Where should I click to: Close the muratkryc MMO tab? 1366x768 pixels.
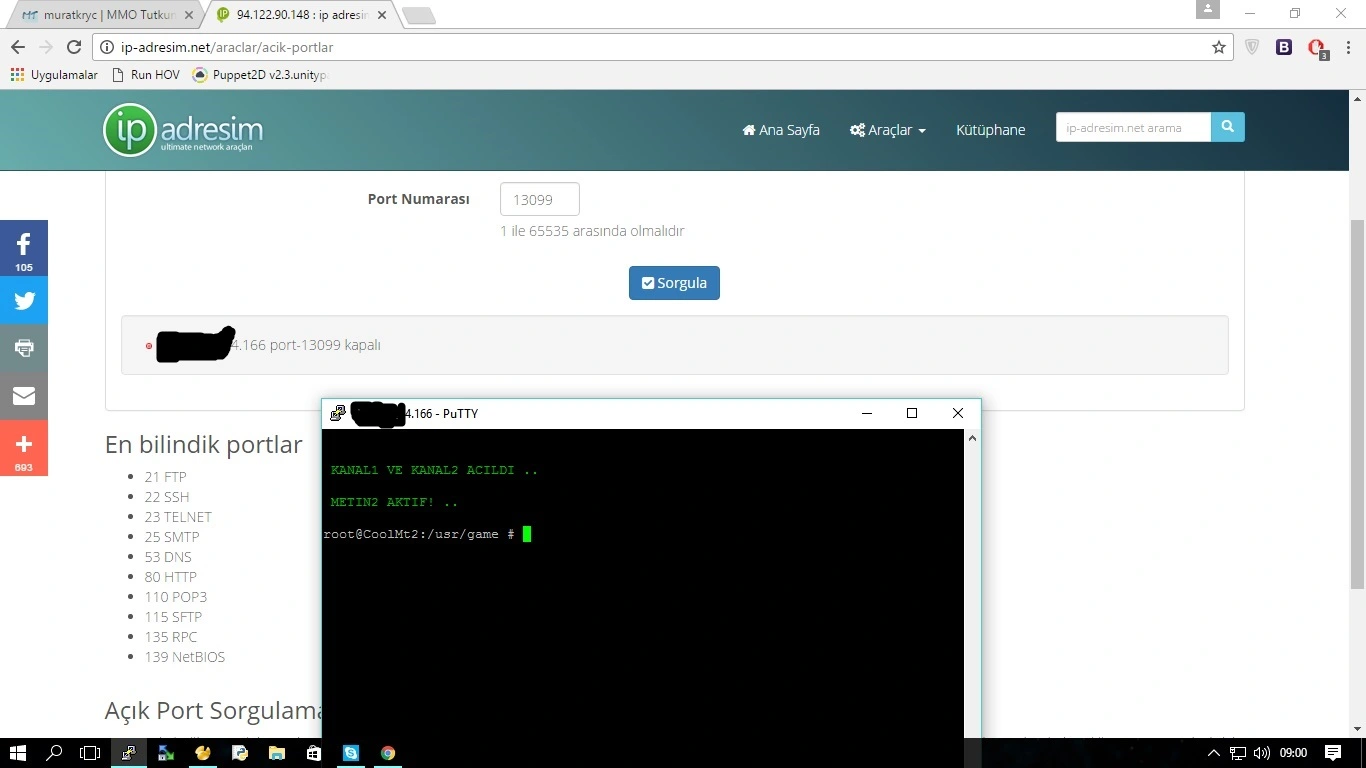coord(189,15)
